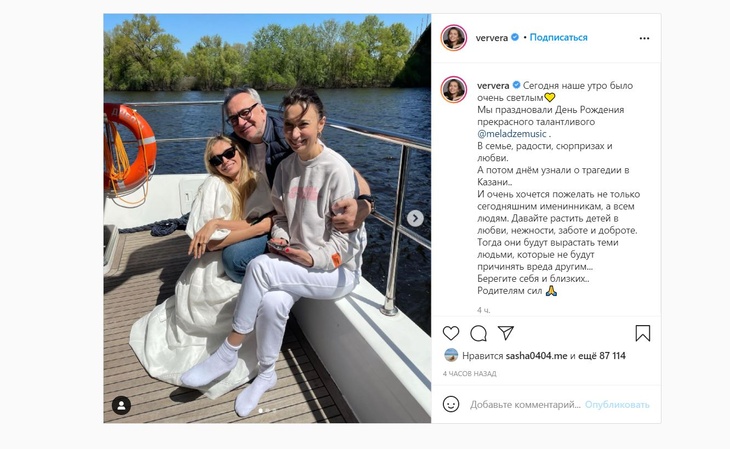Open ververa profile from header username
The height and width of the screenshot is (449, 730).
(491, 38)
